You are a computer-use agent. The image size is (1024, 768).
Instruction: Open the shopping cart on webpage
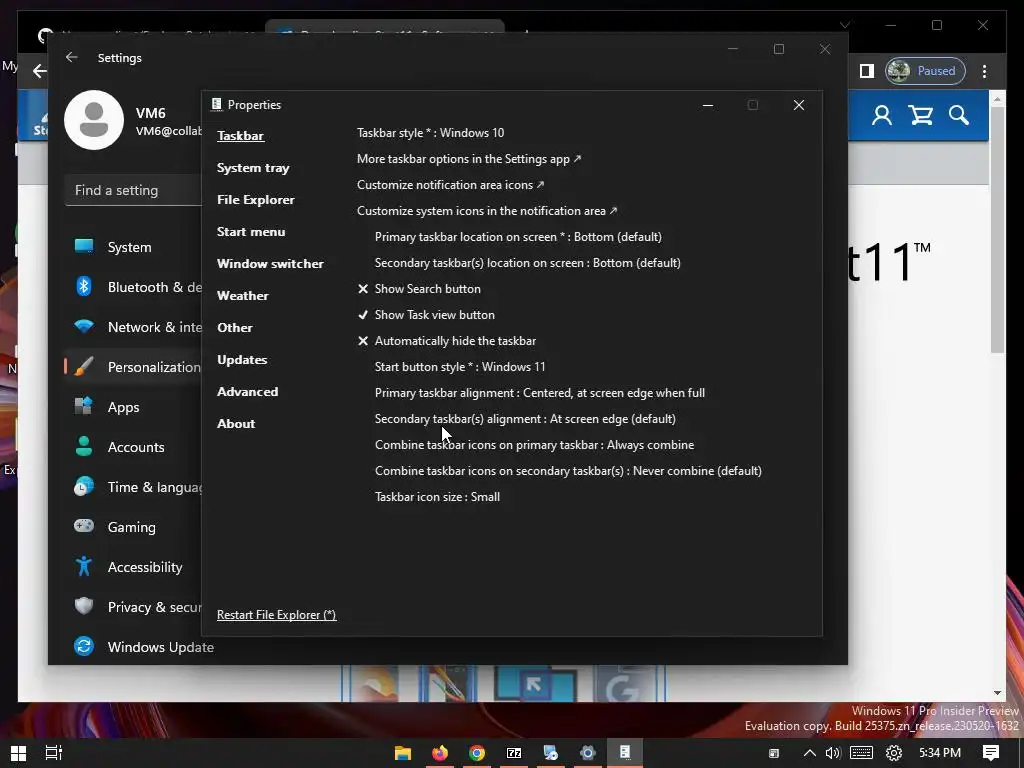(x=921, y=116)
